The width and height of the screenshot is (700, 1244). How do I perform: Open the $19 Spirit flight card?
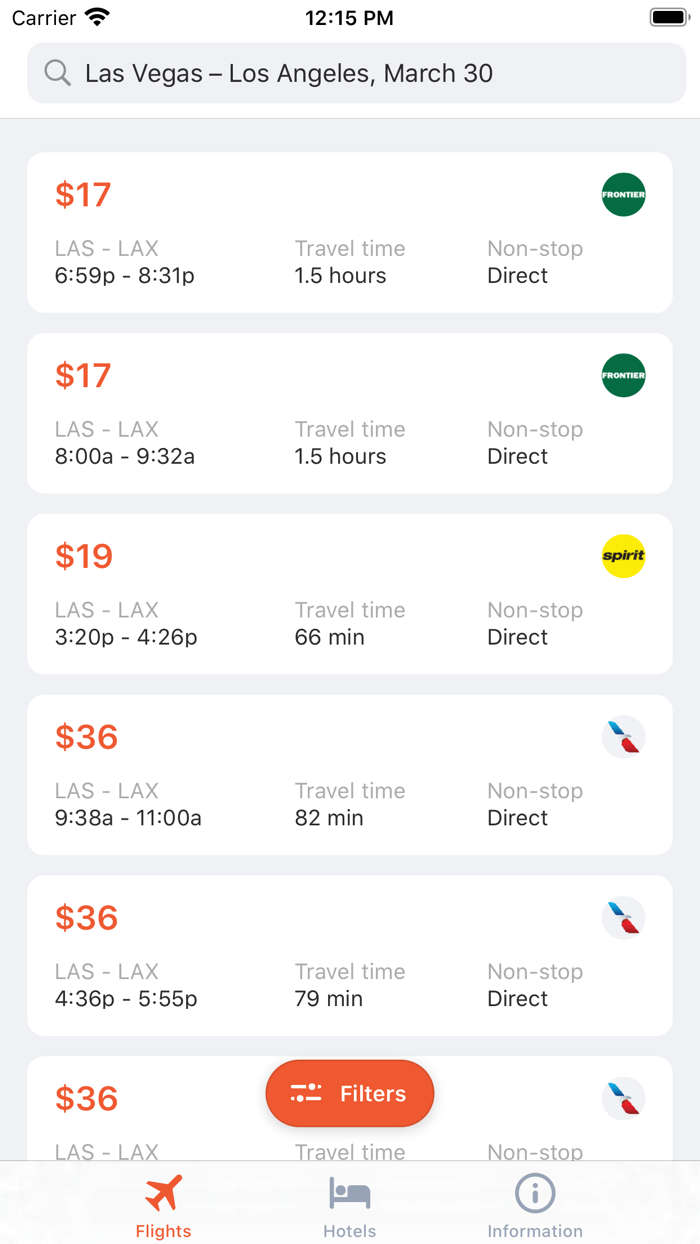pyautogui.click(x=350, y=594)
